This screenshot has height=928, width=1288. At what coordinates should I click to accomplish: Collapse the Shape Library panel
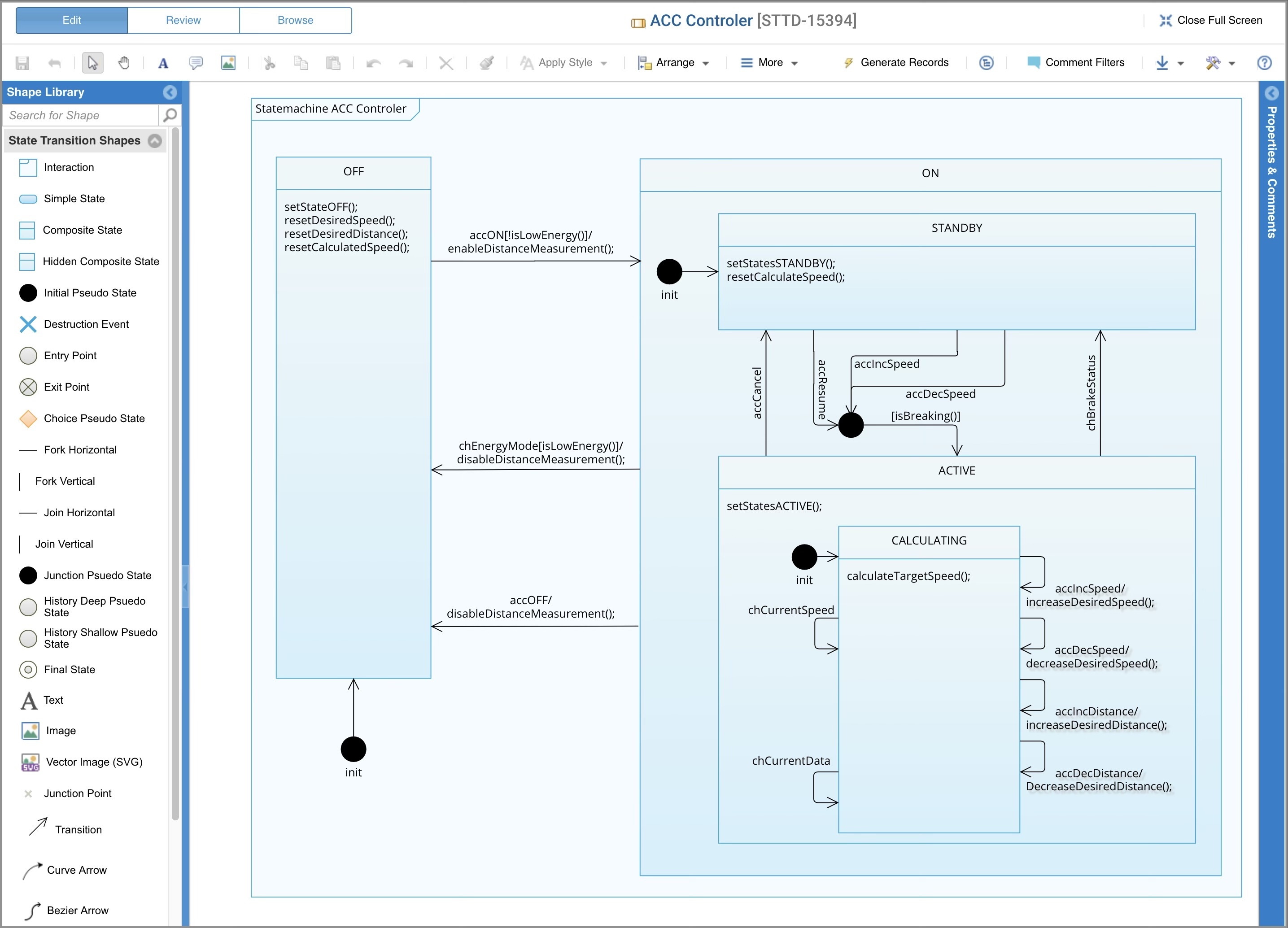pyautogui.click(x=169, y=92)
